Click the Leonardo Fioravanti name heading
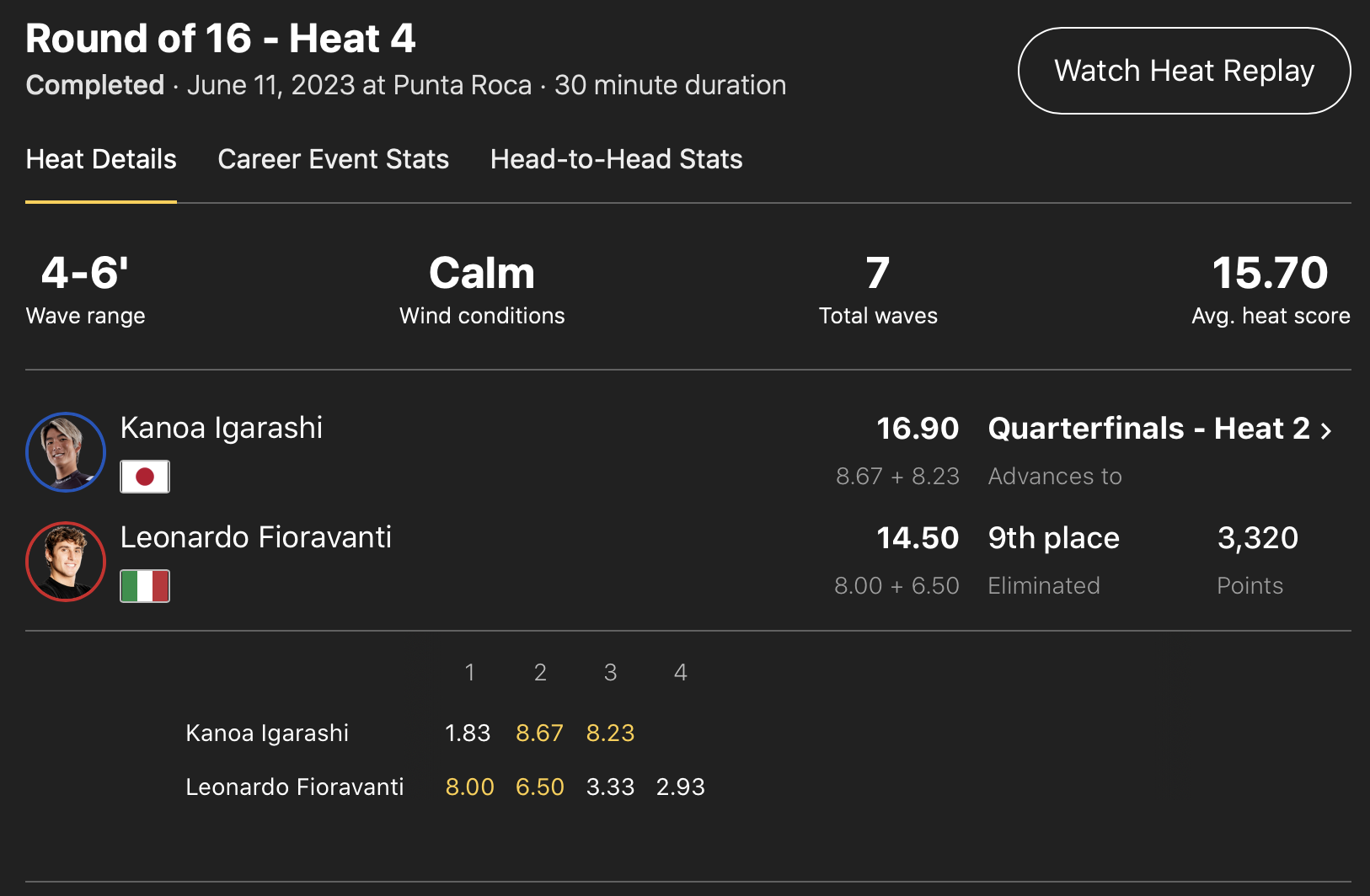 pyautogui.click(x=256, y=537)
